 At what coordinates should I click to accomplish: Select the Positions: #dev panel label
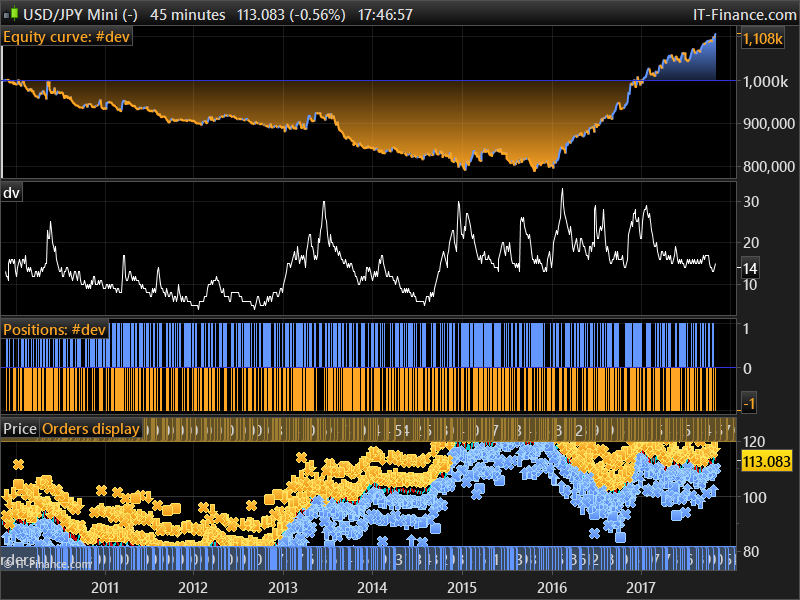click(x=55, y=330)
